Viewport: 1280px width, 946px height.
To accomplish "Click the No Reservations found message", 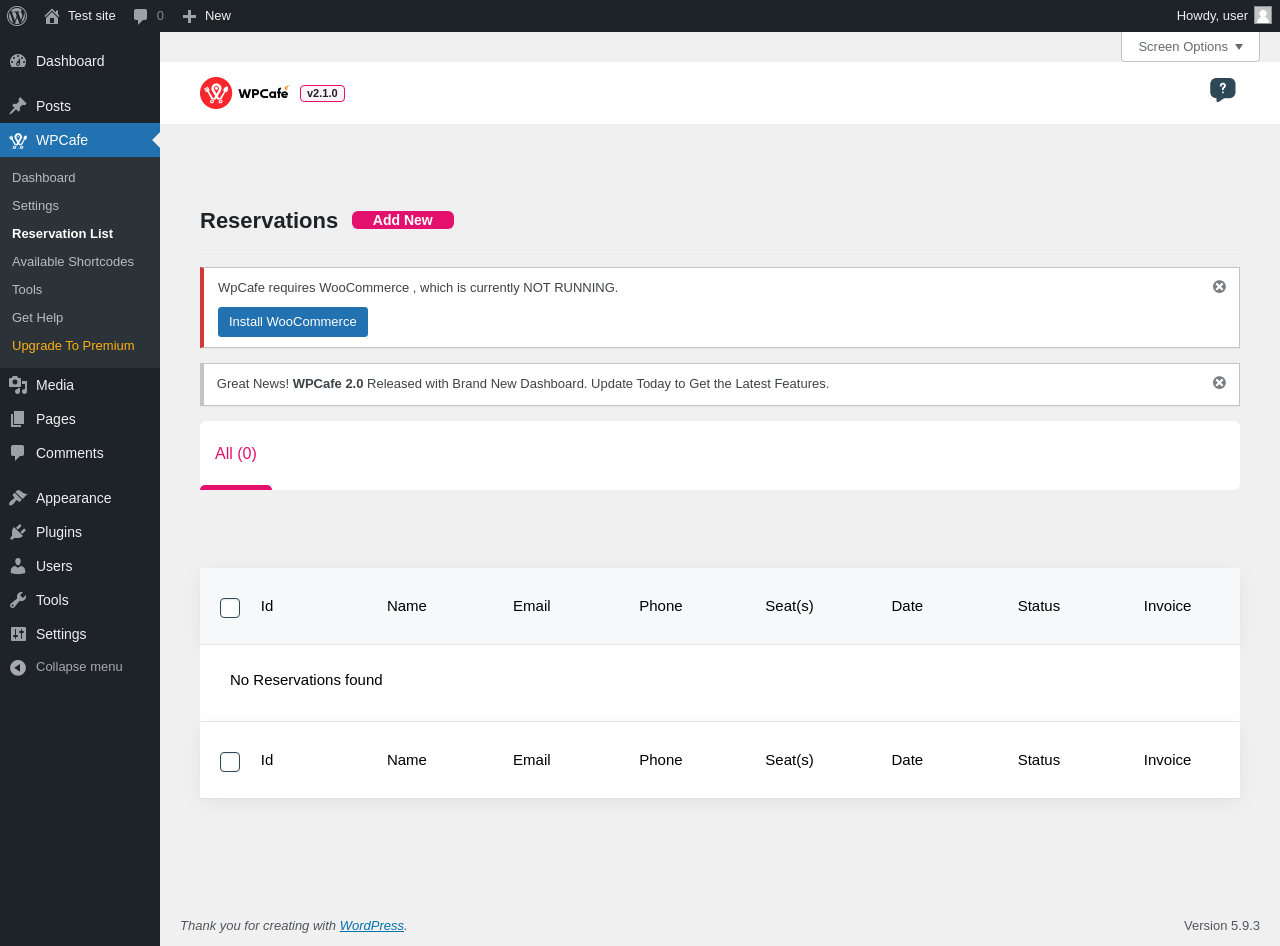I will (306, 680).
